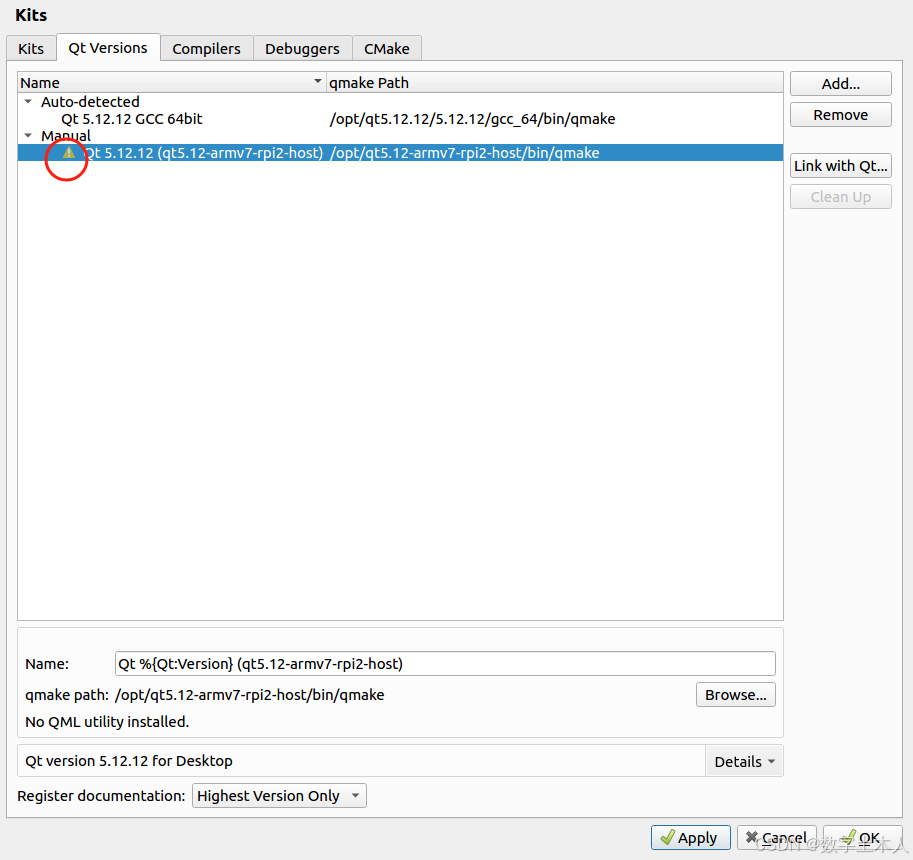Screen dimensions: 913x860
Task: Expand the Details section
Action: [744, 761]
